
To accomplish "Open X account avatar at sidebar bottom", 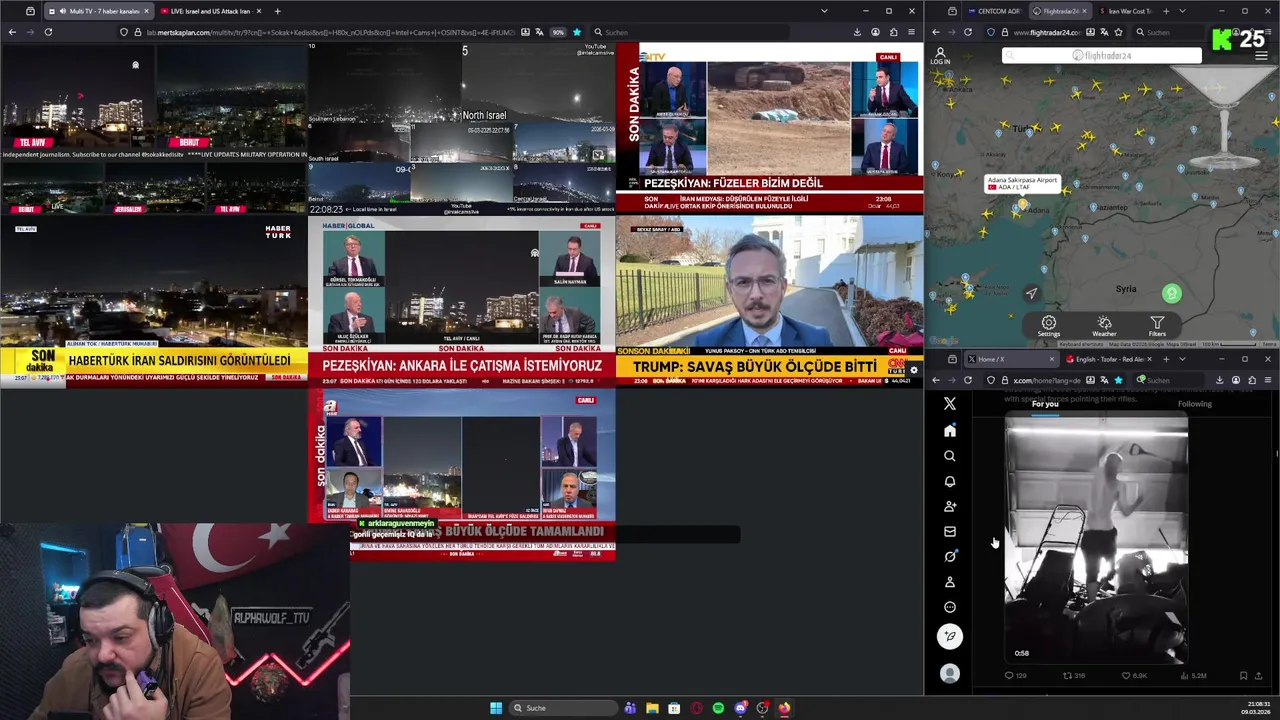I will point(950,674).
